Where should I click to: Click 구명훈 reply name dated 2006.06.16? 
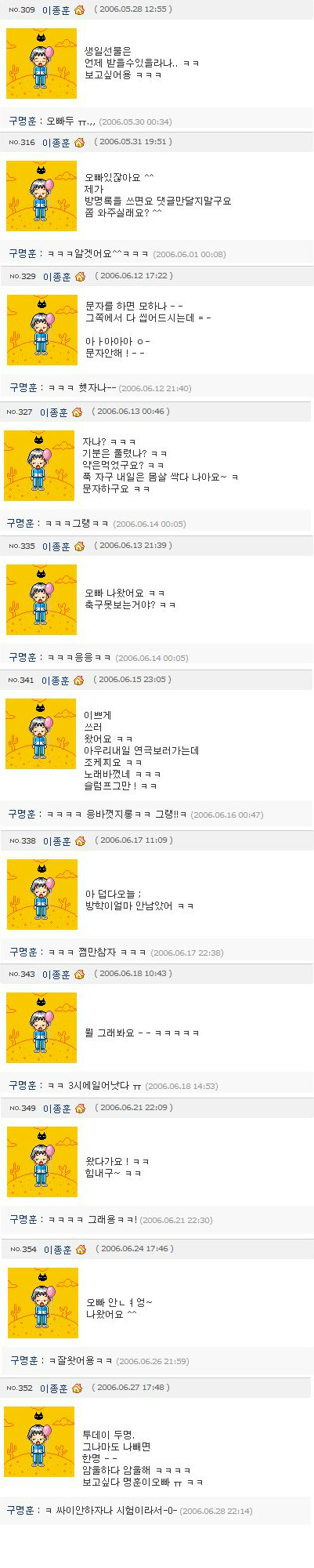[22, 815]
